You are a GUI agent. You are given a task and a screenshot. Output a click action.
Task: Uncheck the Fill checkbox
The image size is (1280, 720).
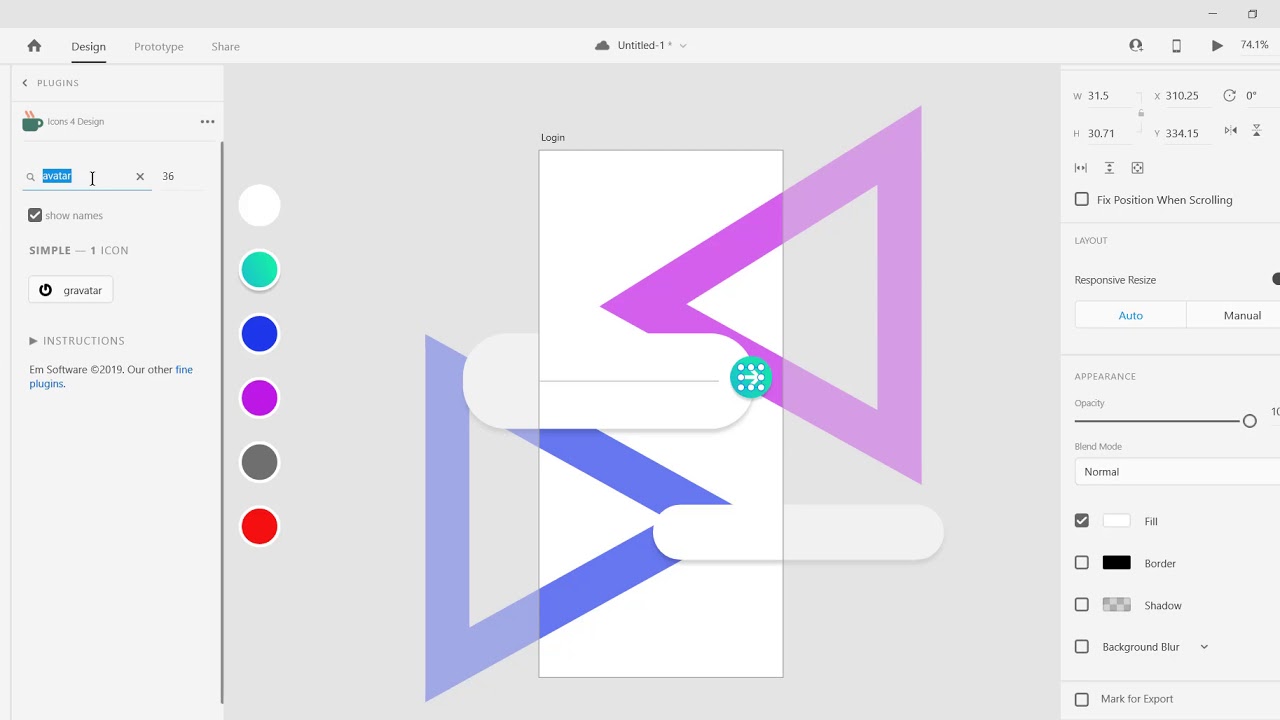point(1082,521)
